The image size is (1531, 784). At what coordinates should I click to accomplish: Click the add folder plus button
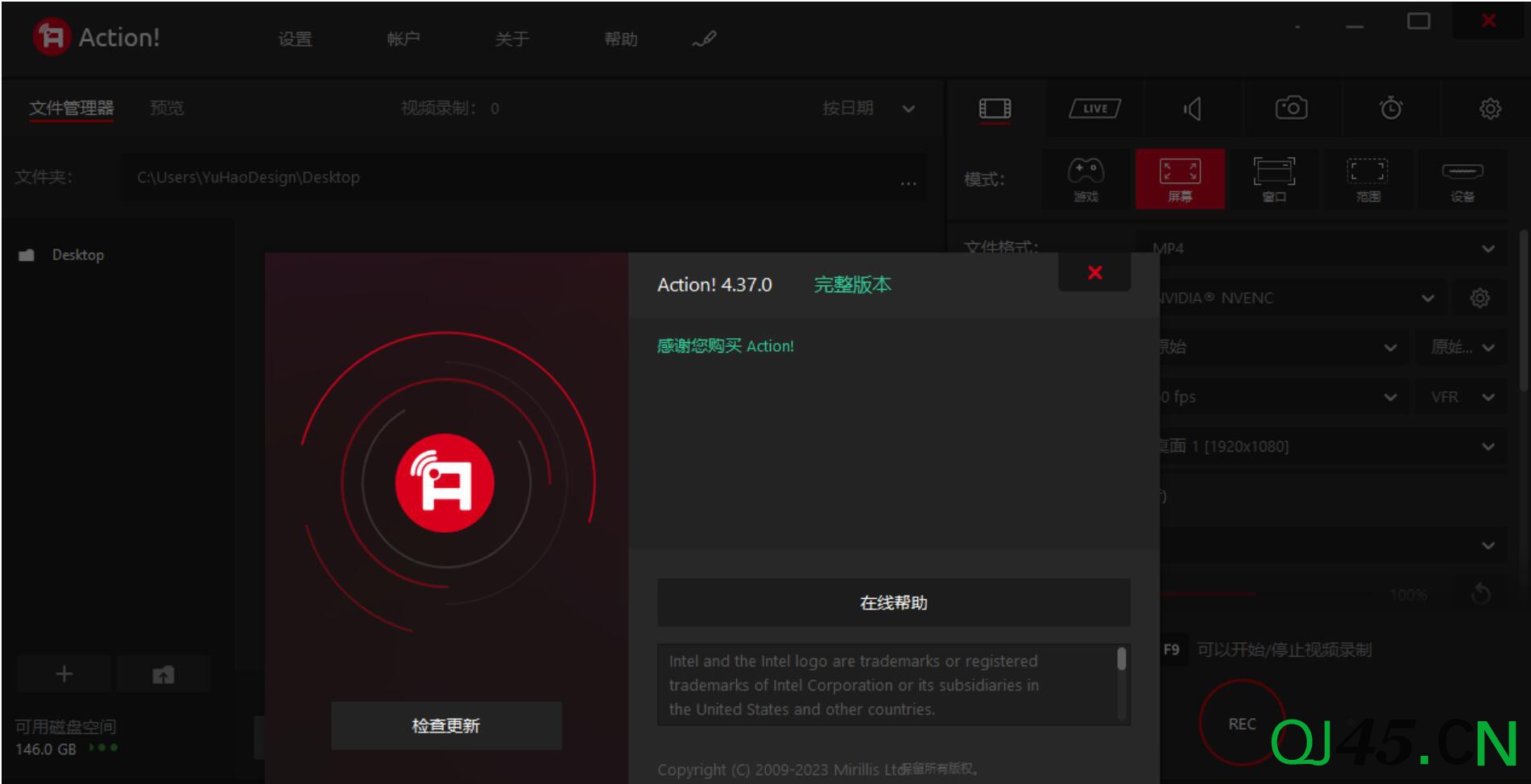click(64, 675)
